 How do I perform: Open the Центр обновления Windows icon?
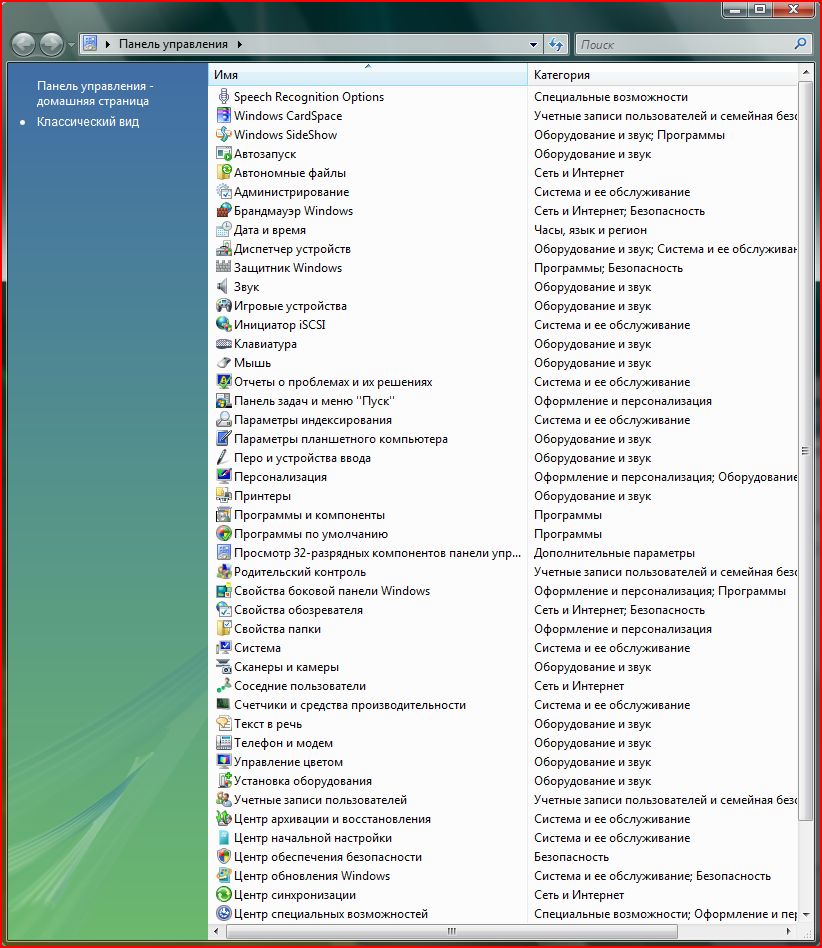point(224,876)
